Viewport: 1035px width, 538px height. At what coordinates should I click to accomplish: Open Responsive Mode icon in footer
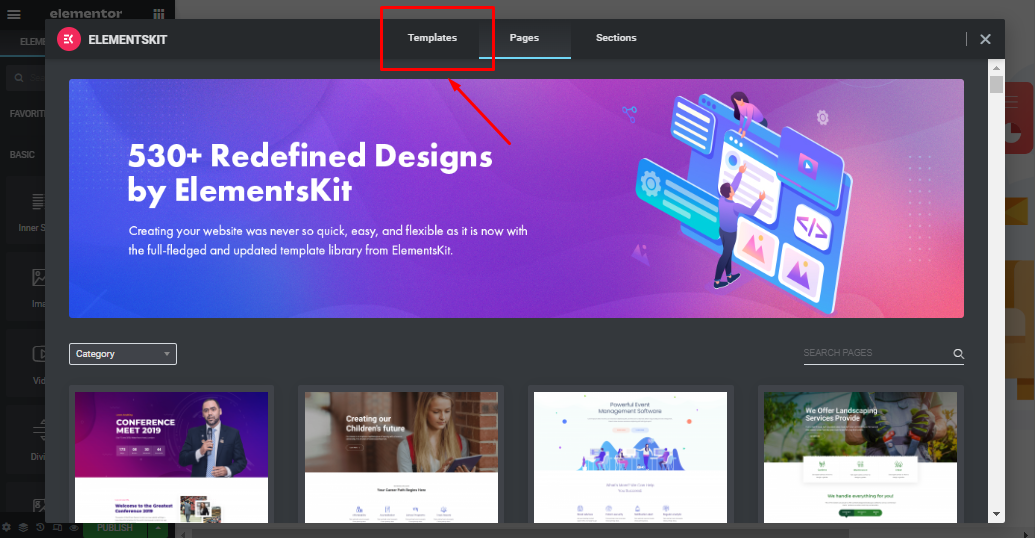pyautogui.click(x=57, y=527)
